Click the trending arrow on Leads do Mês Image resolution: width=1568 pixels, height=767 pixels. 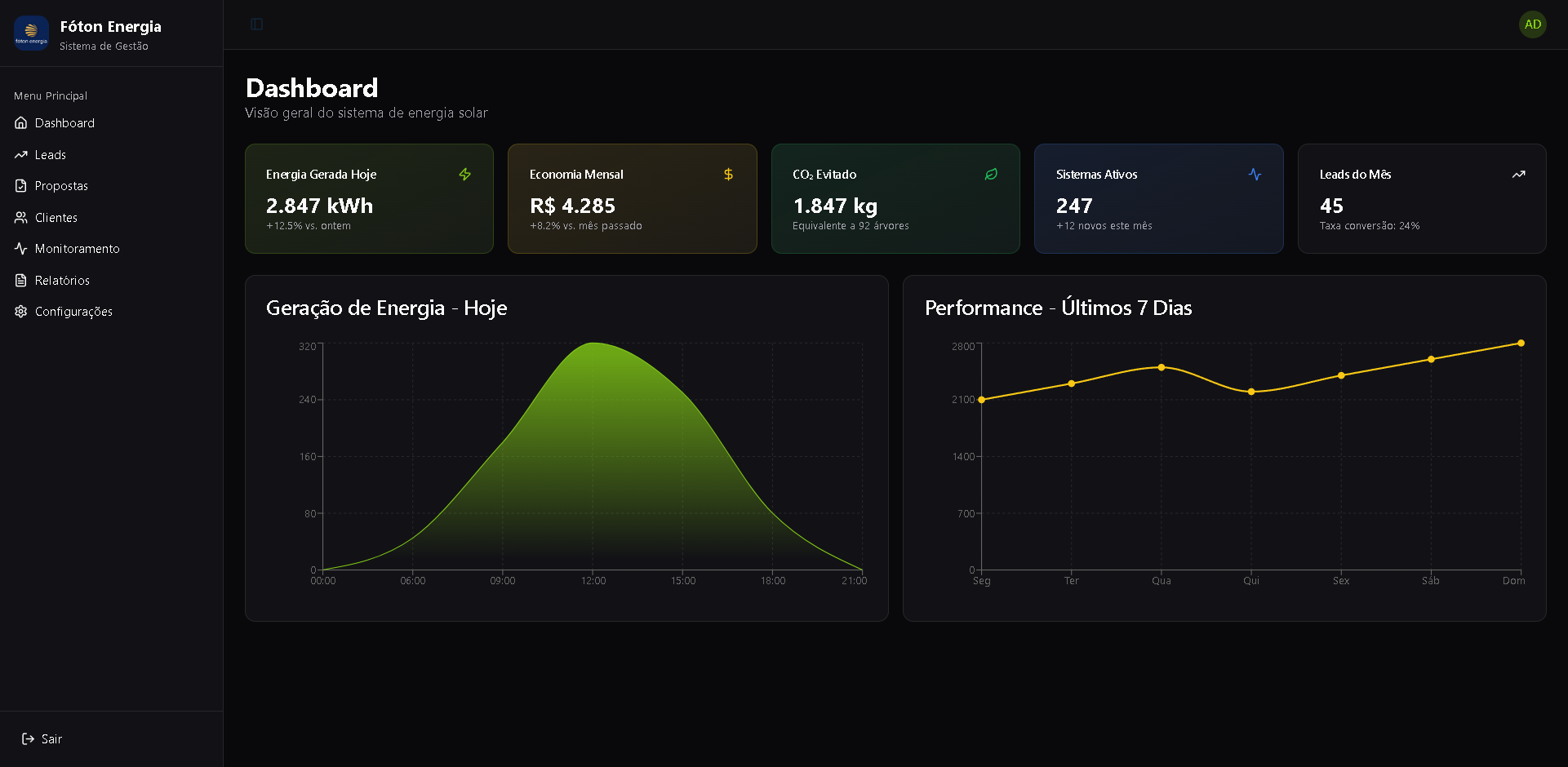[1518, 175]
